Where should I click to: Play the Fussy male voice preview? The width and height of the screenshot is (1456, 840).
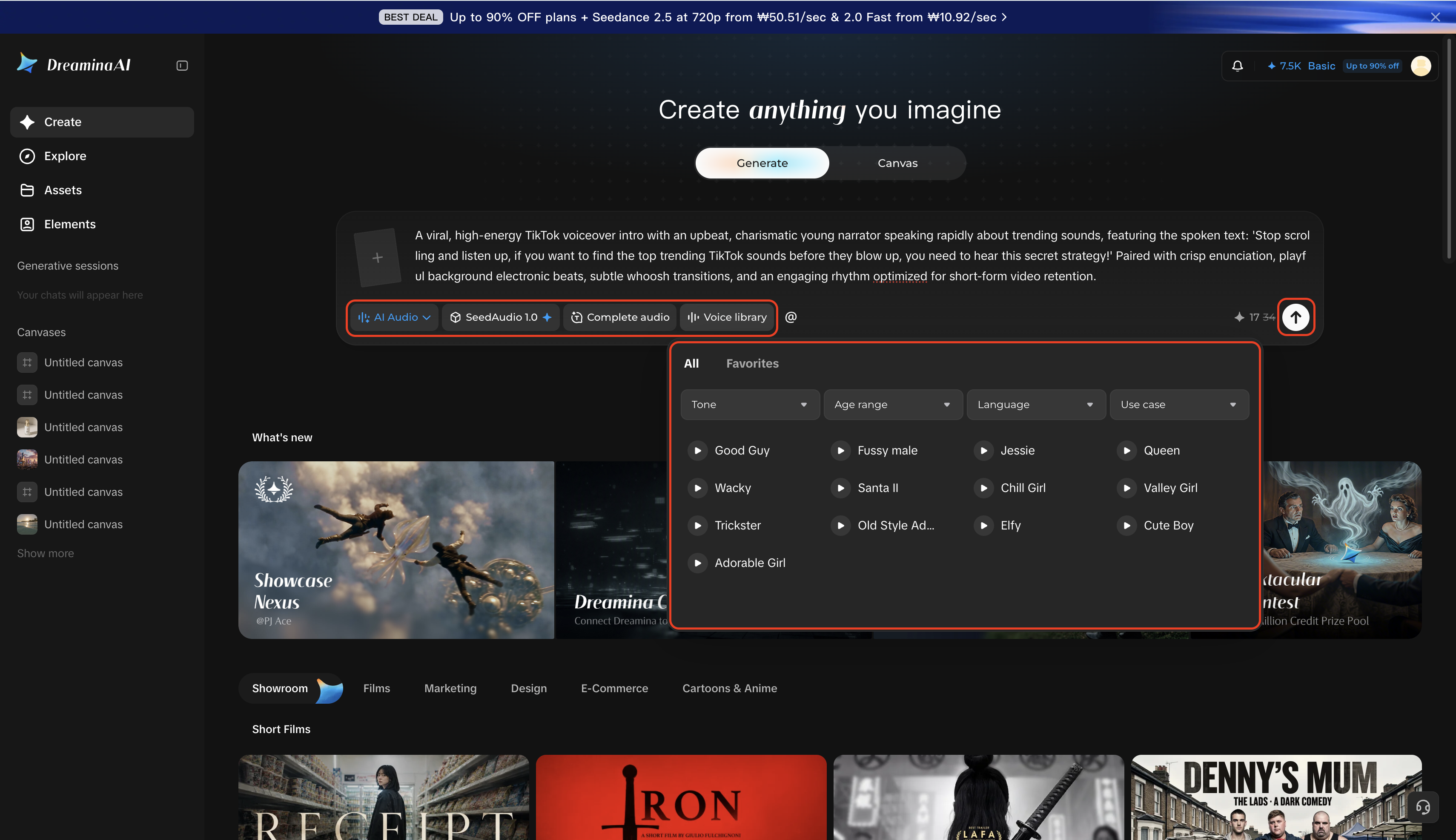click(841, 451)
